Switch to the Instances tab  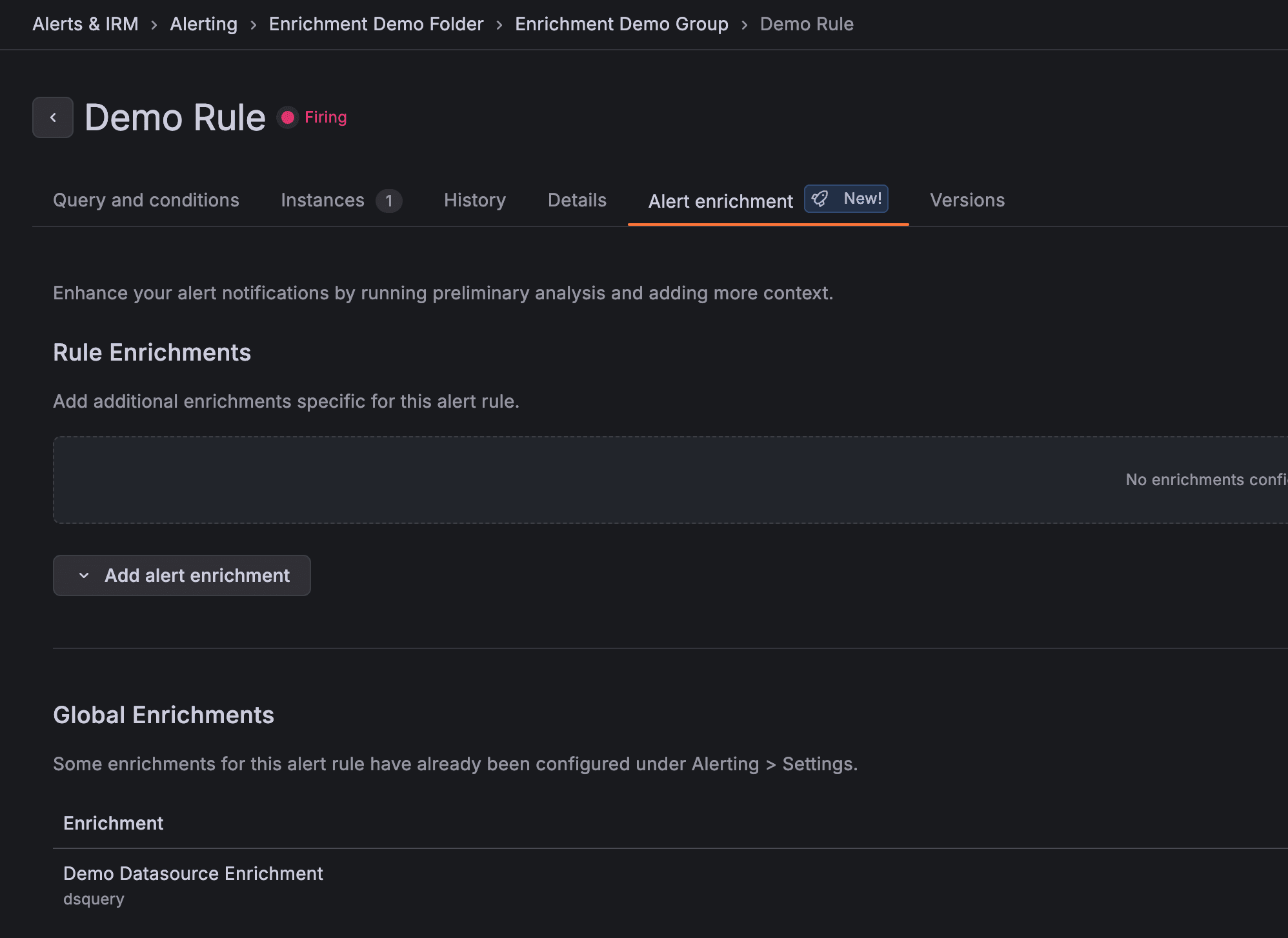tap(323, 200)
